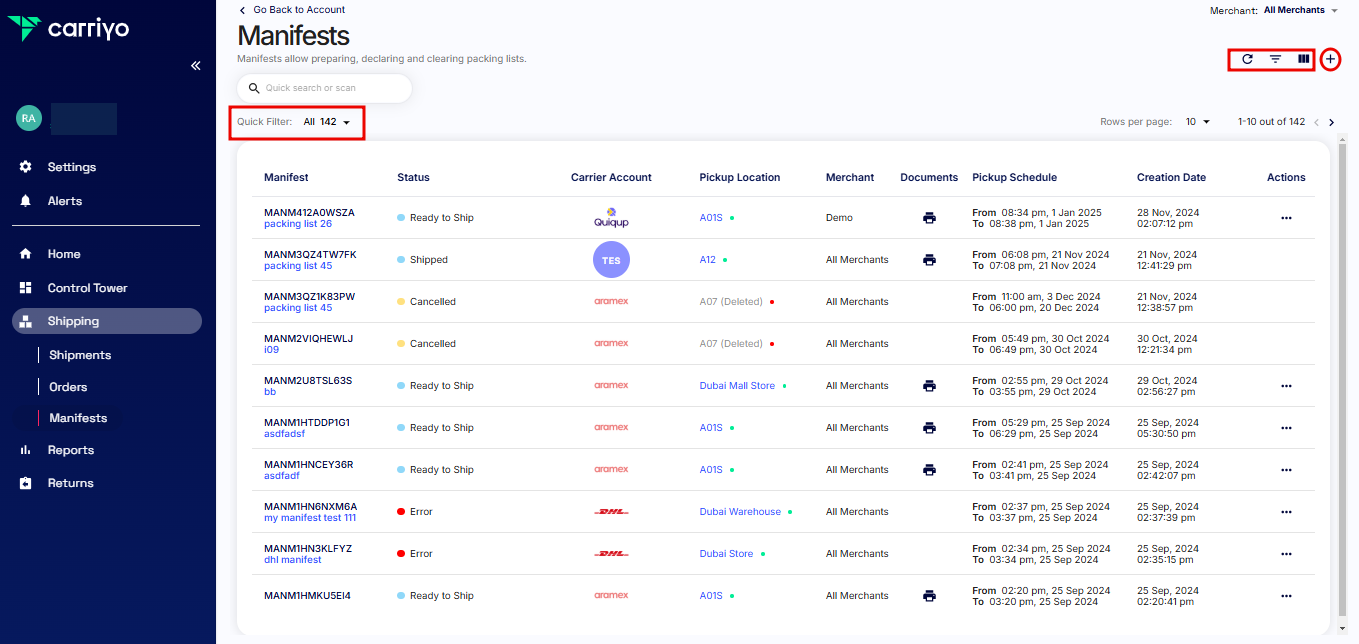
Task: Open the dhl manifest link
Action: coord(293,560)
